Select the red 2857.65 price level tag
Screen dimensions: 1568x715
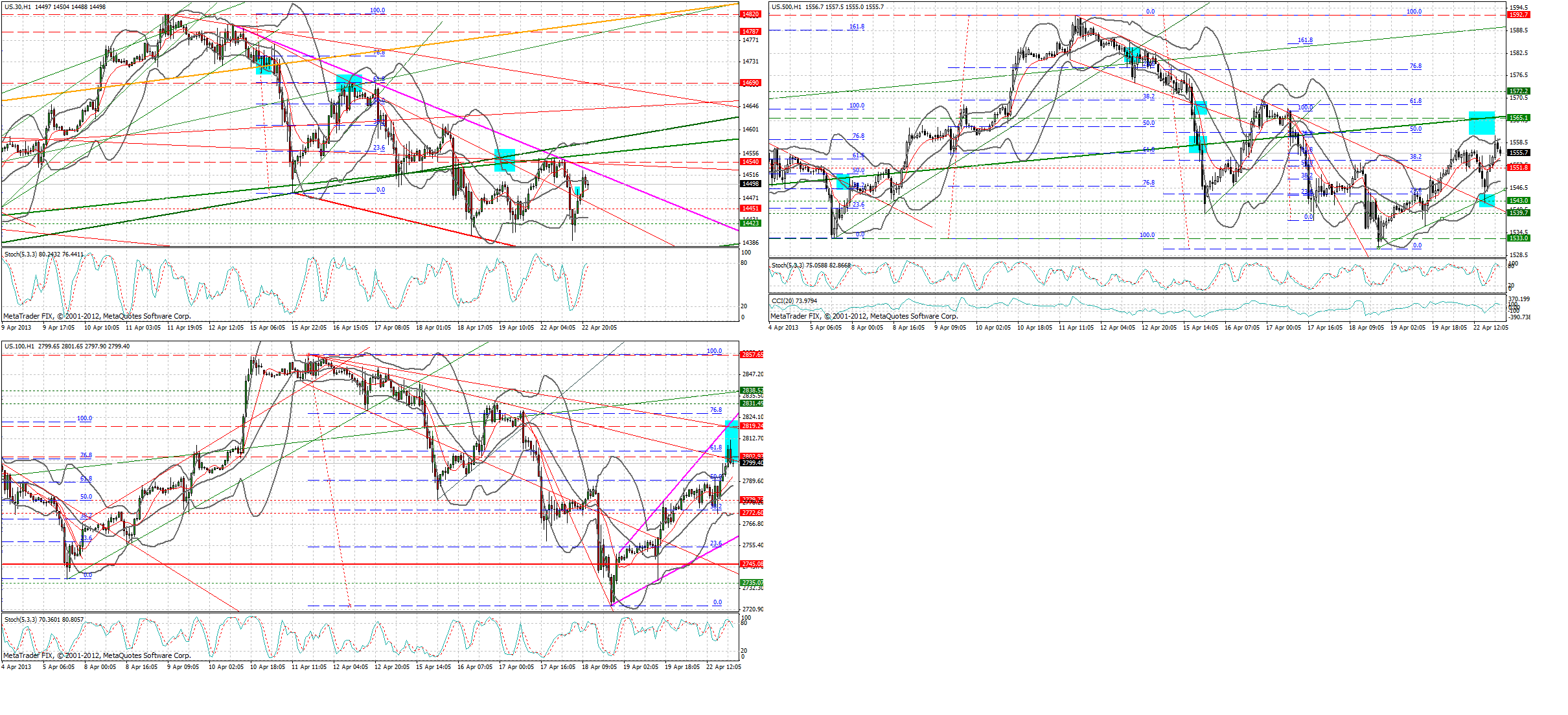coord(752,354)
